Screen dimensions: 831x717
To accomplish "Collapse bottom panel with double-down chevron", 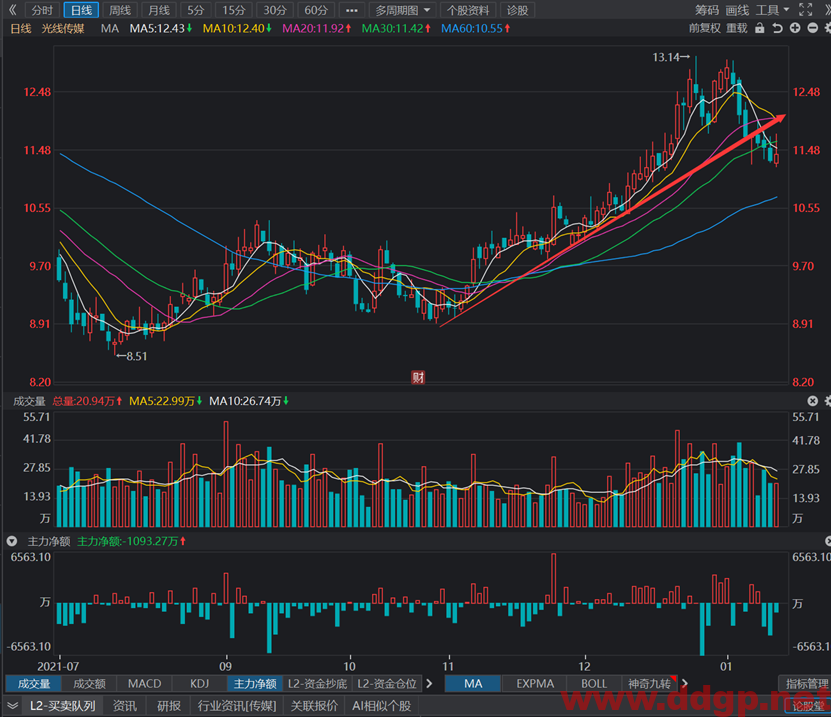I will click(12, 706).
